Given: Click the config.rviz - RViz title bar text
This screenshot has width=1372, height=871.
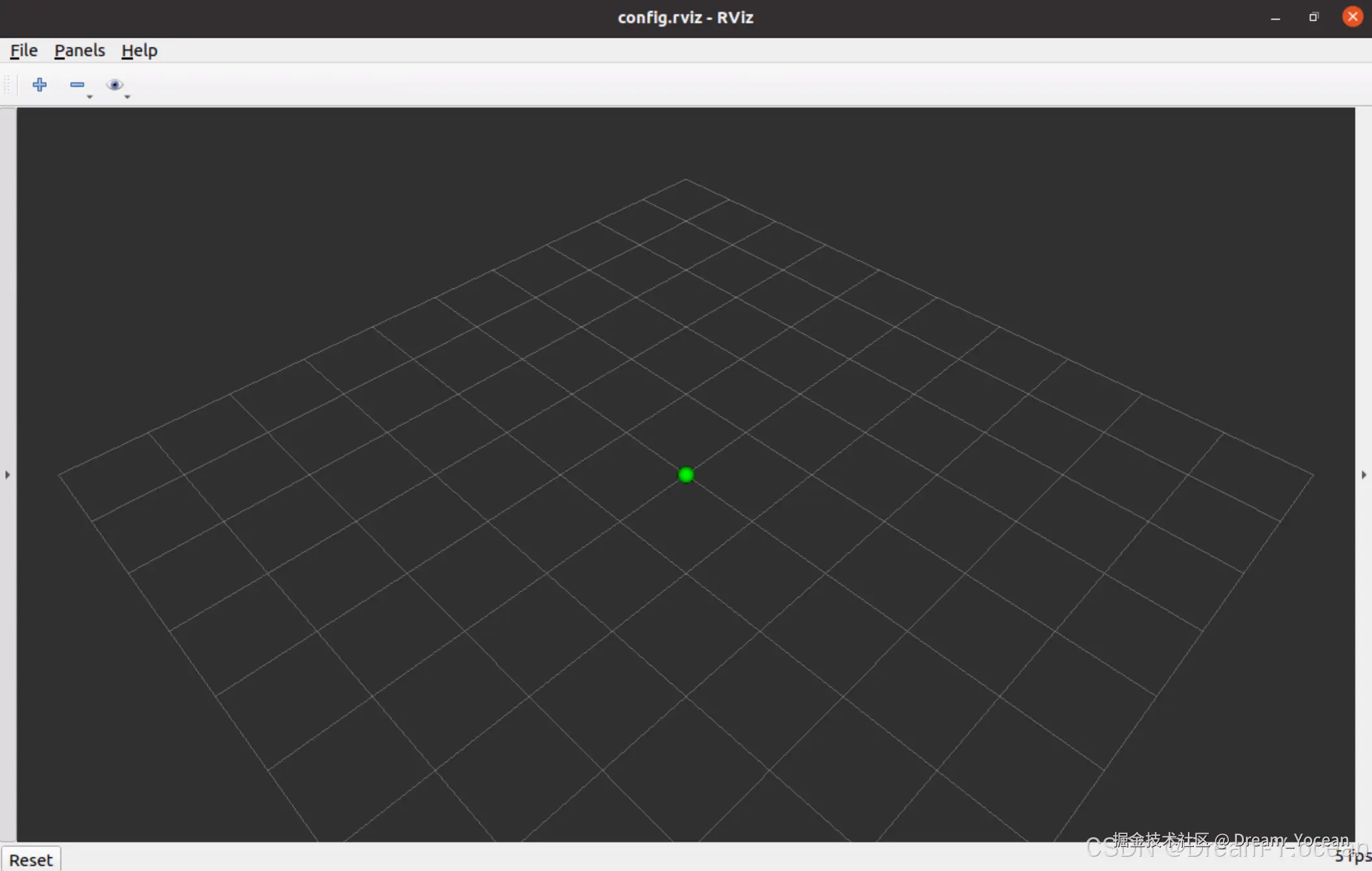Looking at the screenshot, I should click(685, 18).
